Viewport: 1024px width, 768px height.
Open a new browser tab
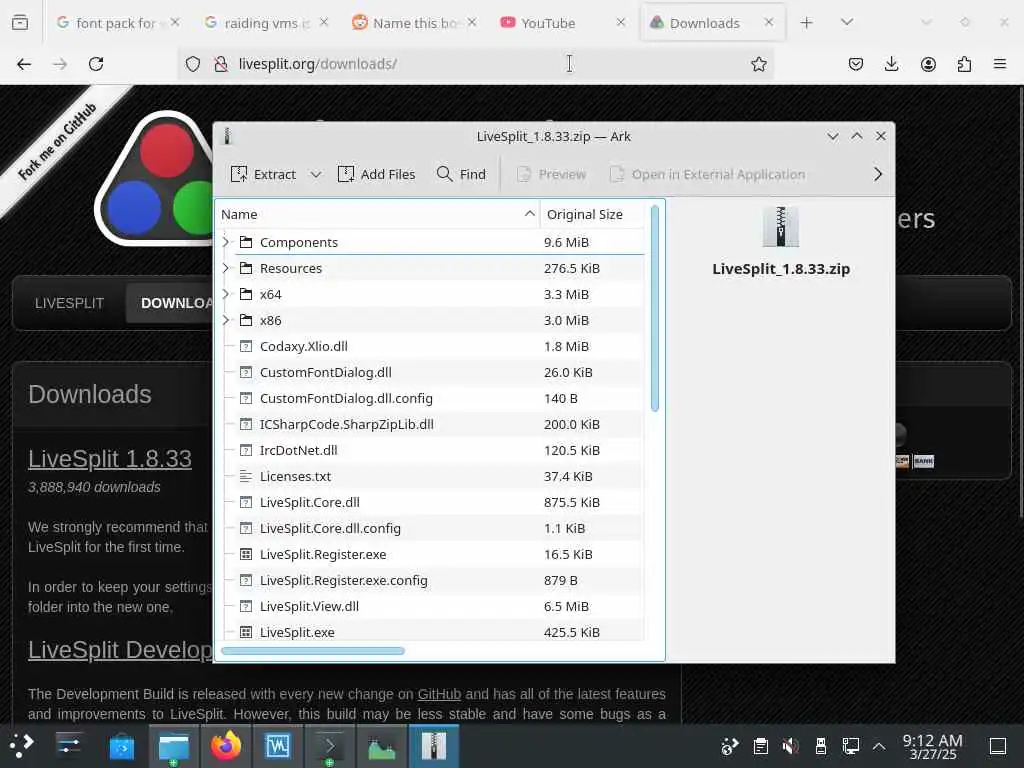807,23
